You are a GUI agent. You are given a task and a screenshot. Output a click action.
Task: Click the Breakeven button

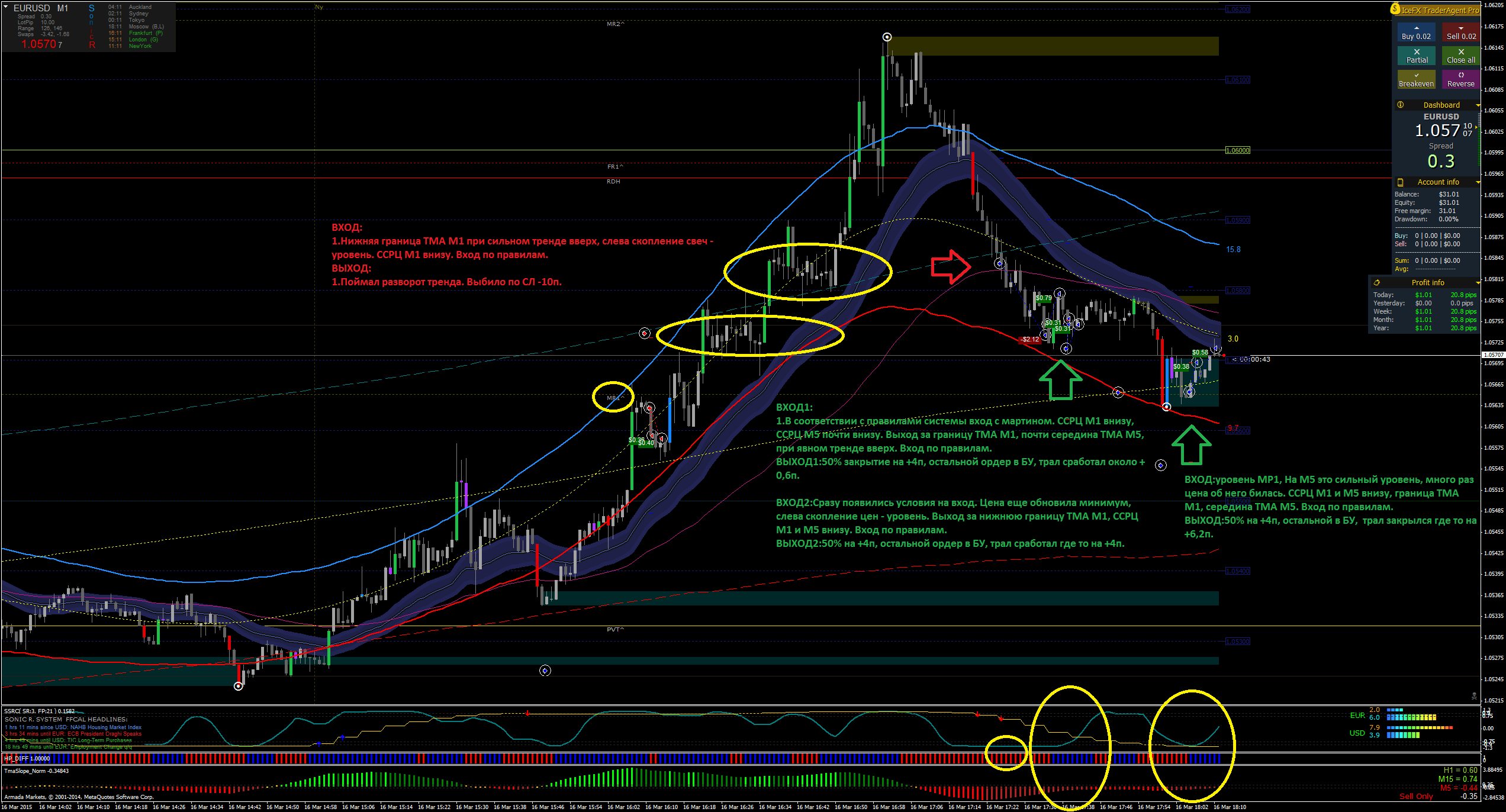coord(1416,79)
